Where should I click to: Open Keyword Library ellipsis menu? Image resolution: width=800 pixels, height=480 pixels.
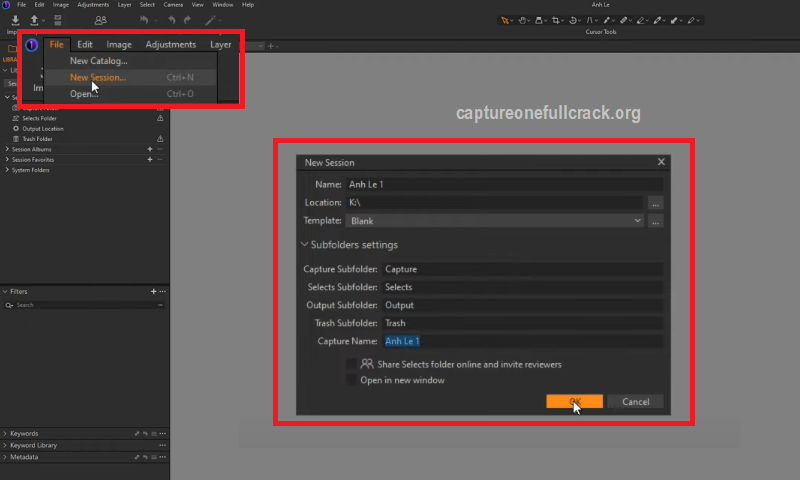(163, 445)
